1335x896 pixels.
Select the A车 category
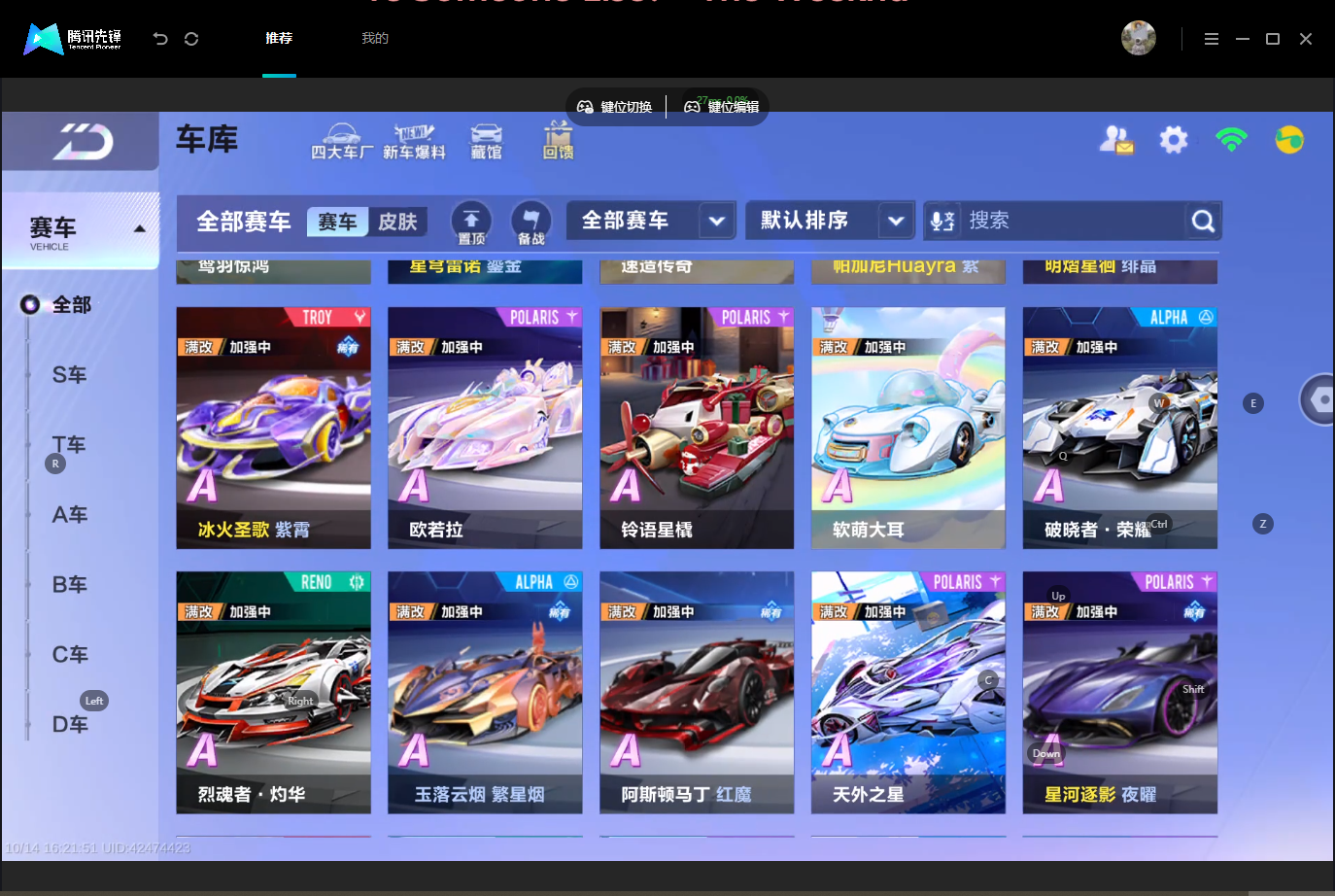[70, 515]
